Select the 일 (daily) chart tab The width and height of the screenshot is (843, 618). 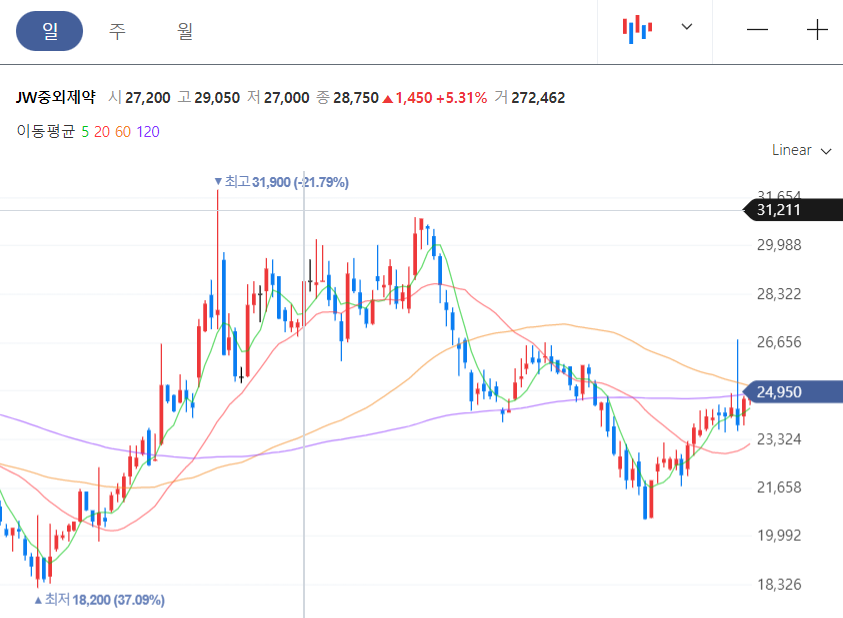tap(49, 31)
